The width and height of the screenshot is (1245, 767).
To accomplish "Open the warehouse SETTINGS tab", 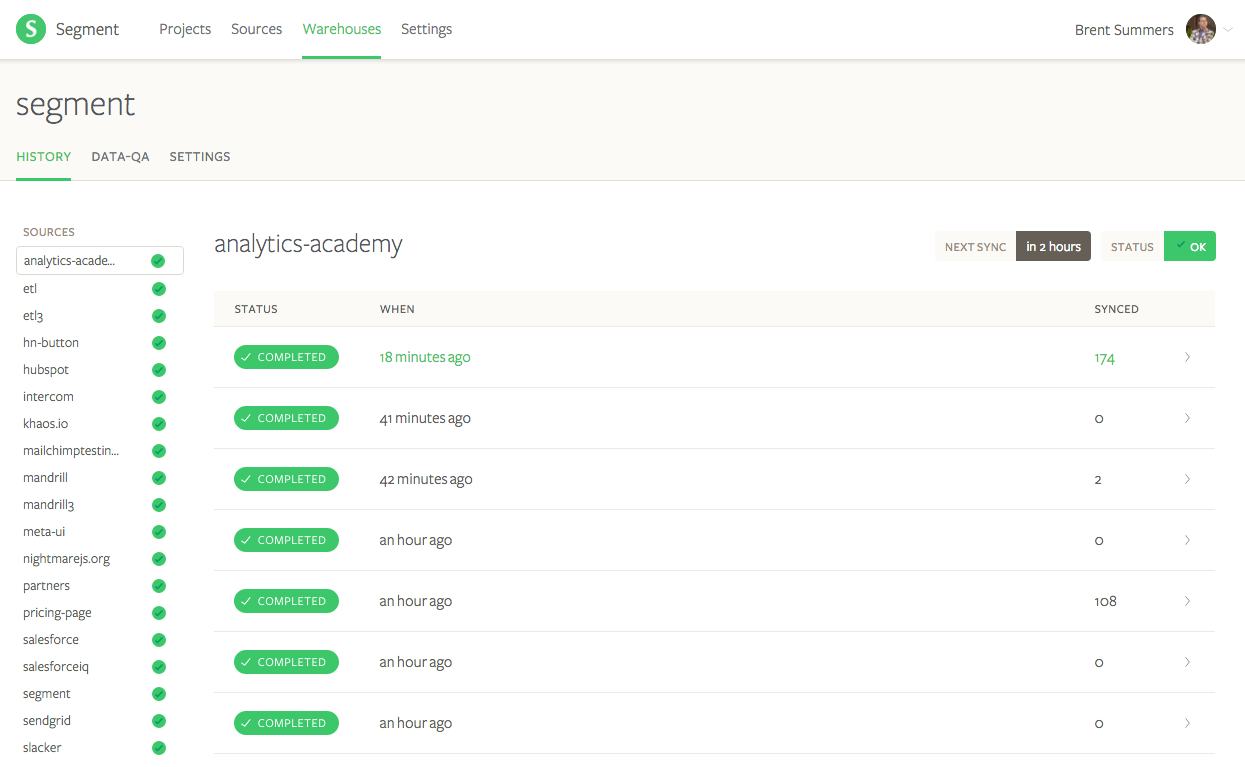I will tap(200, 157).
